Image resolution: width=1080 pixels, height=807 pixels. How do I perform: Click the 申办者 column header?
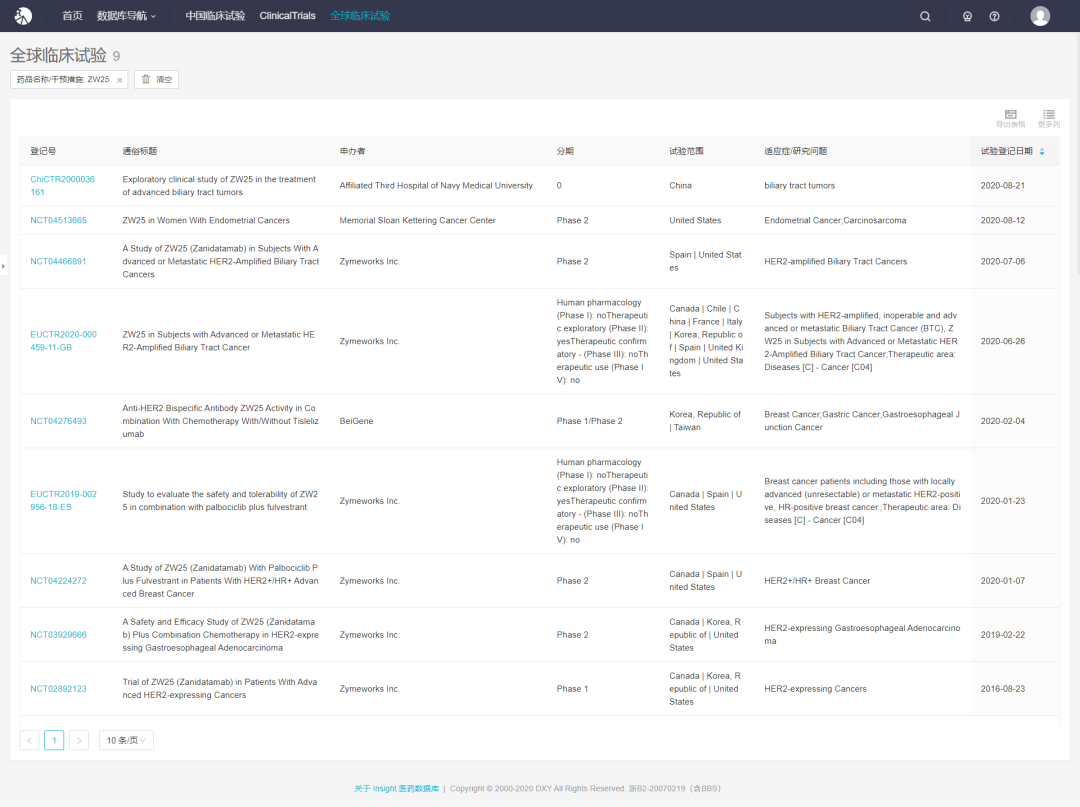pyautogui.click(x=353, y=151)
